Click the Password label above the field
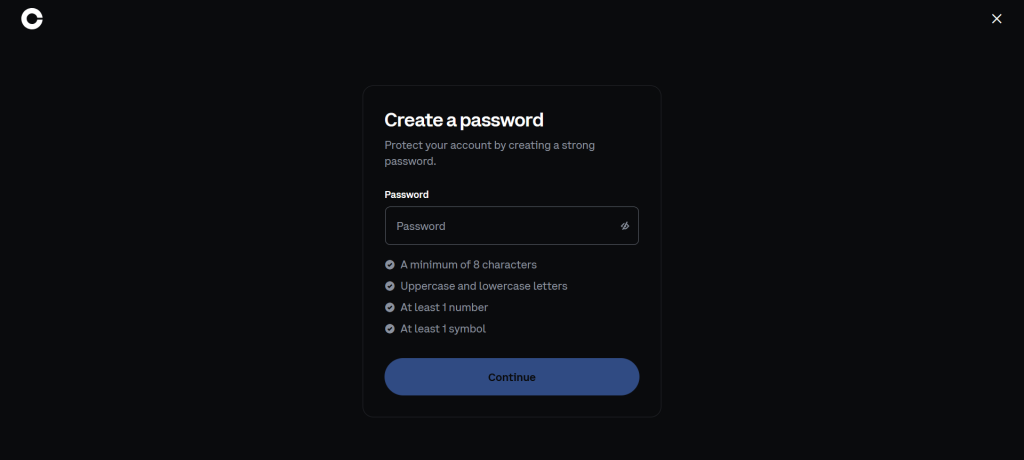This screenshot has height=460, width=1024. pos(406,194)
